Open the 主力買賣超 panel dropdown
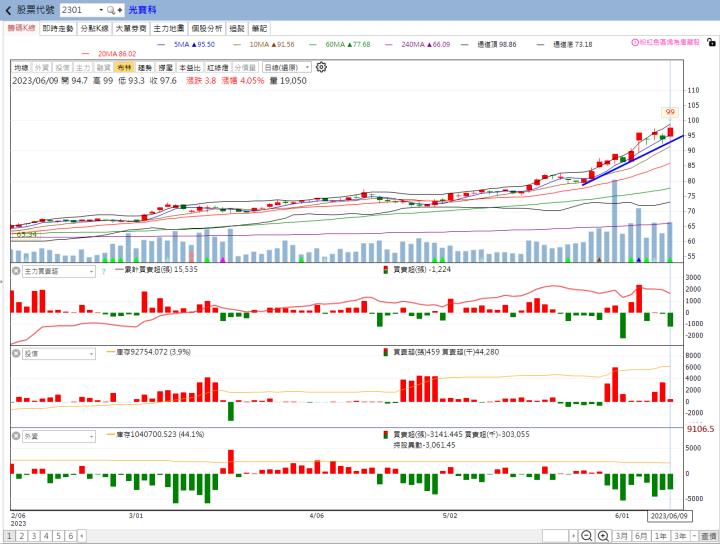720x544 pixels. coord(59,271)
